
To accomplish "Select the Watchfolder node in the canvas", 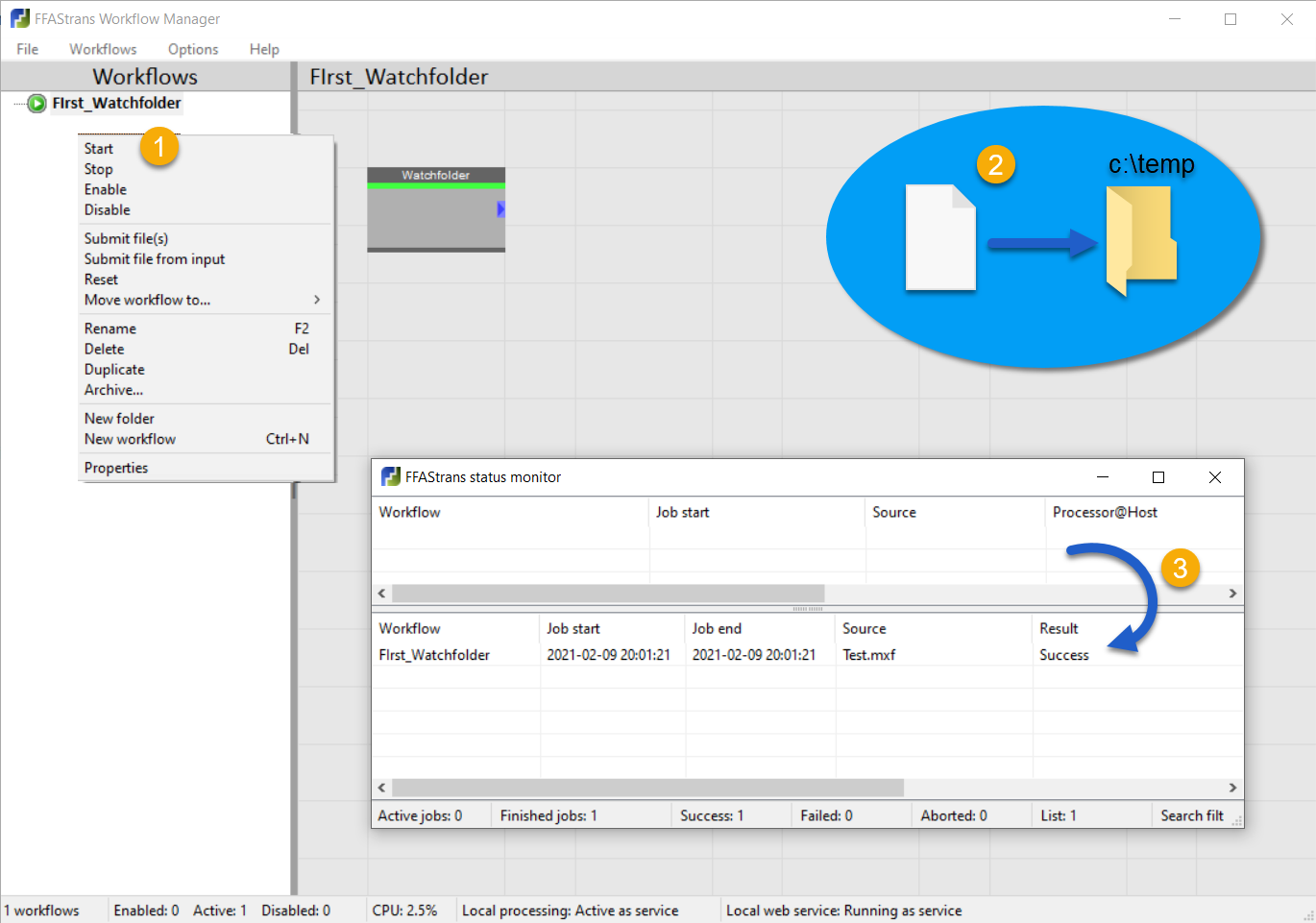I will click(x=436, y=209).
